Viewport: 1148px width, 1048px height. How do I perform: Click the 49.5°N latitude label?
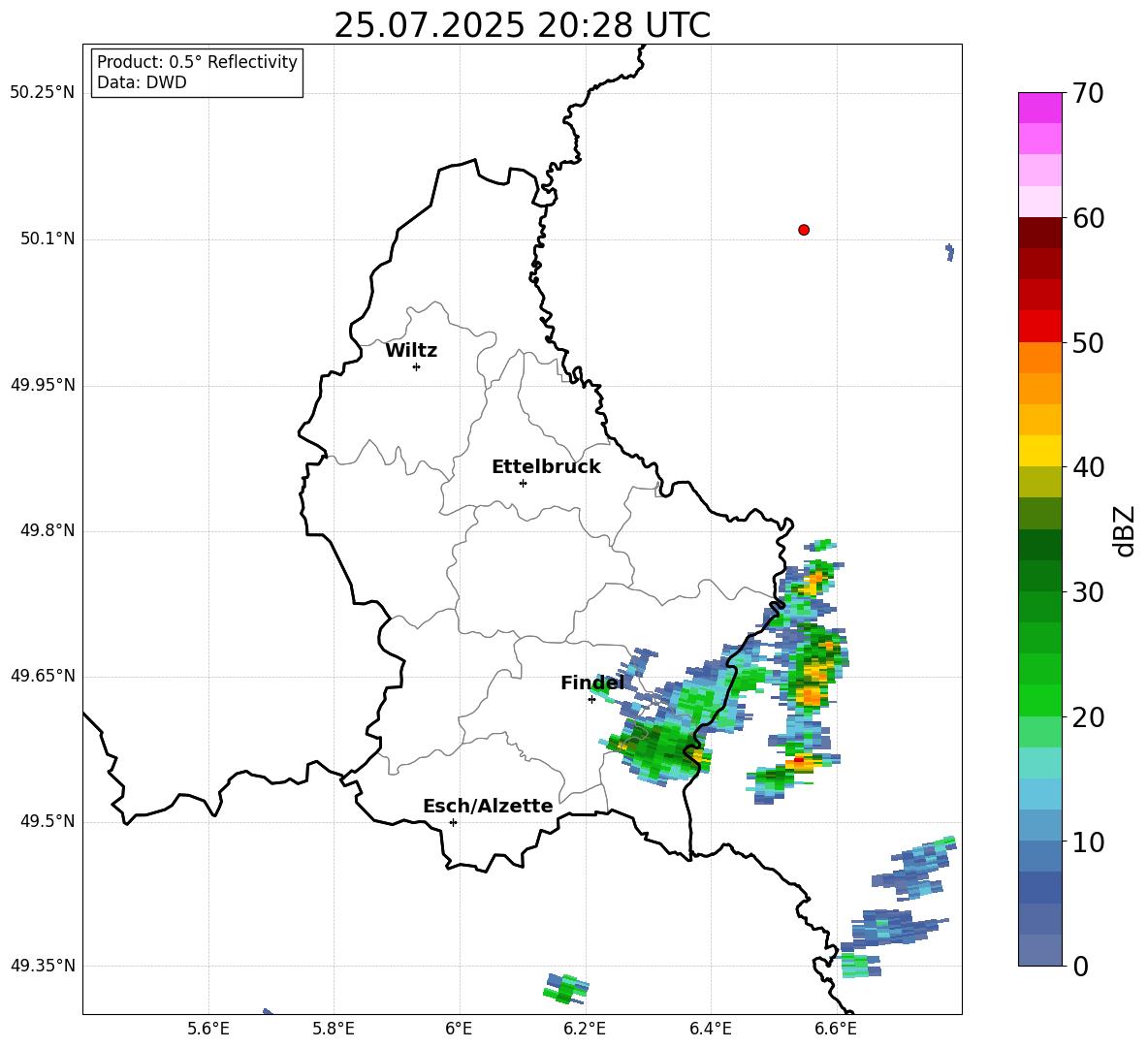coord(48,821)
